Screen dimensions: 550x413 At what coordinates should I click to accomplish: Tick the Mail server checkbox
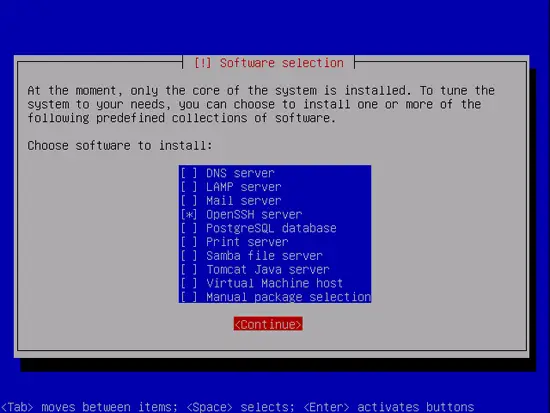189,201
